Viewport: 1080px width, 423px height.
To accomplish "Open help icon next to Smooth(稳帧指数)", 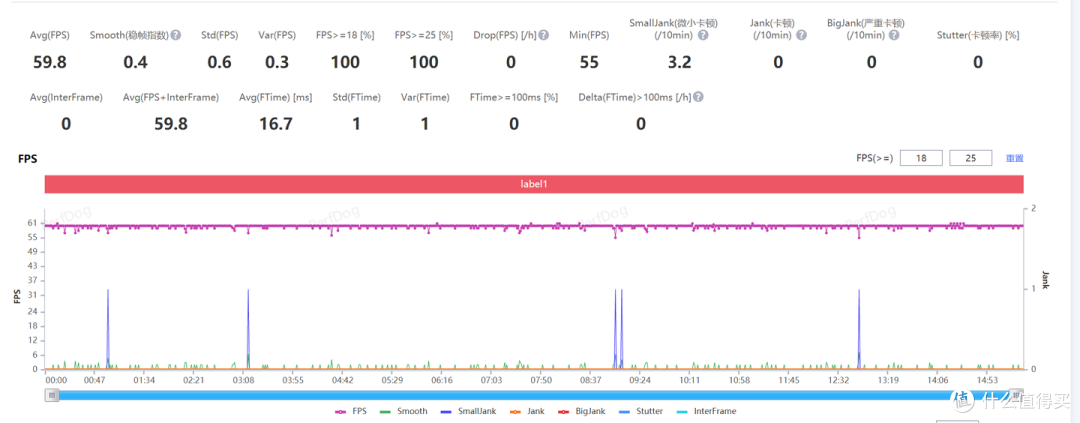I will (x=176, y=35).
